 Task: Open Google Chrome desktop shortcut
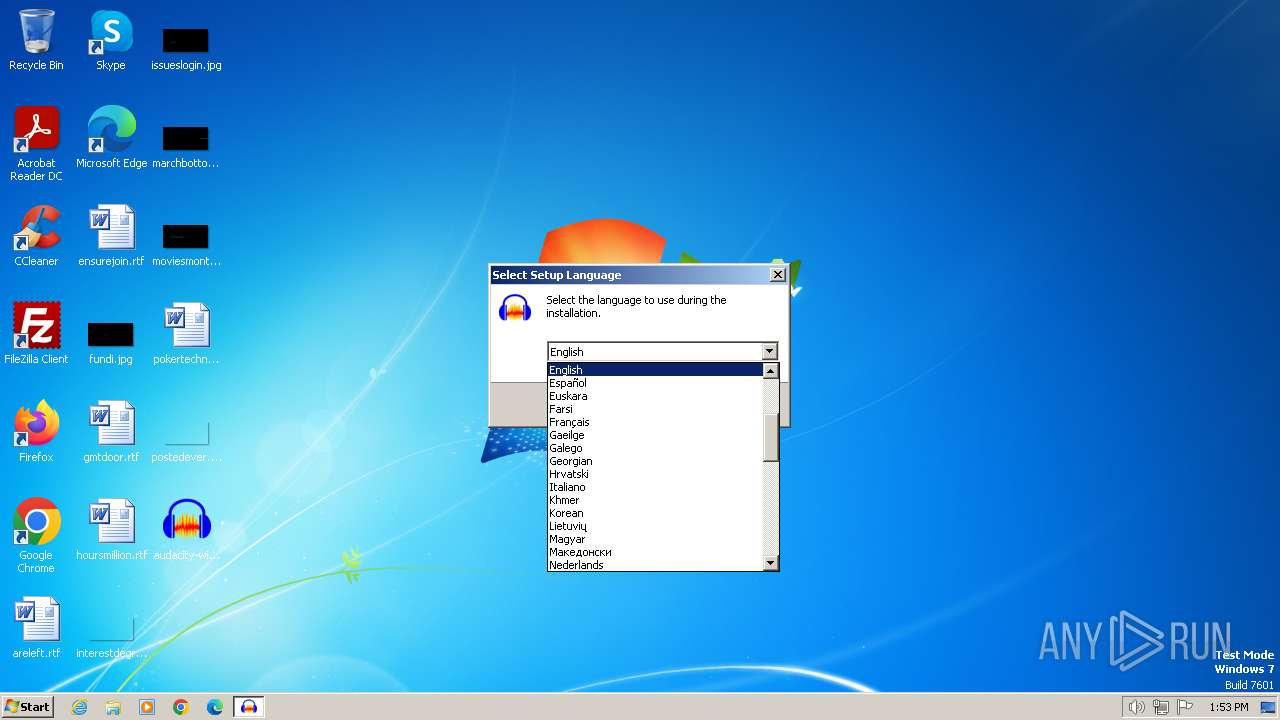tap(36, 536)
